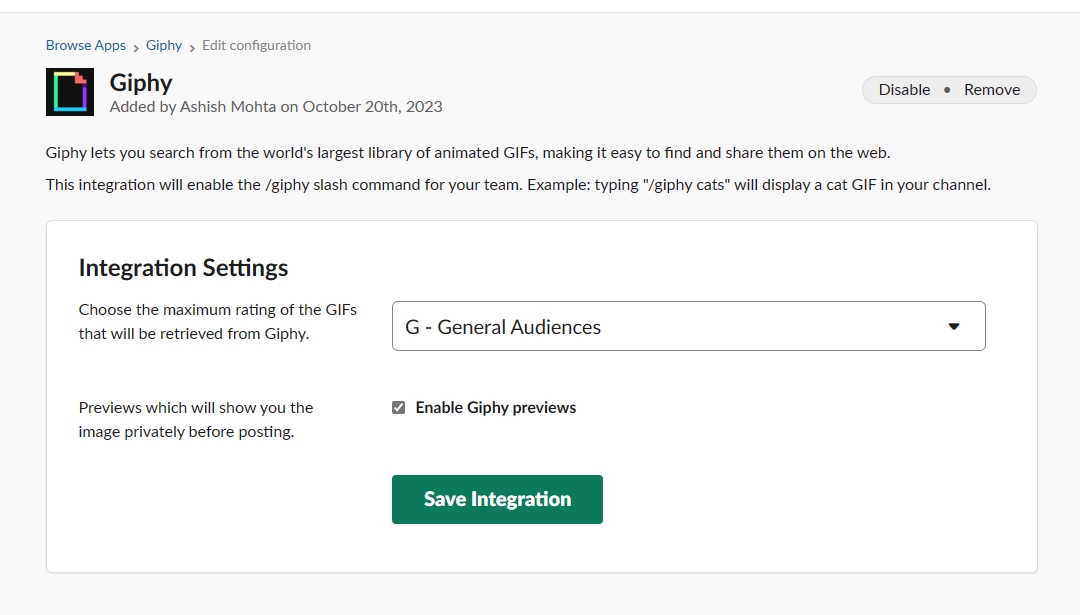Remove the Giphy integration
Viewport: 1080px width, 615px height.
point(991,89)
